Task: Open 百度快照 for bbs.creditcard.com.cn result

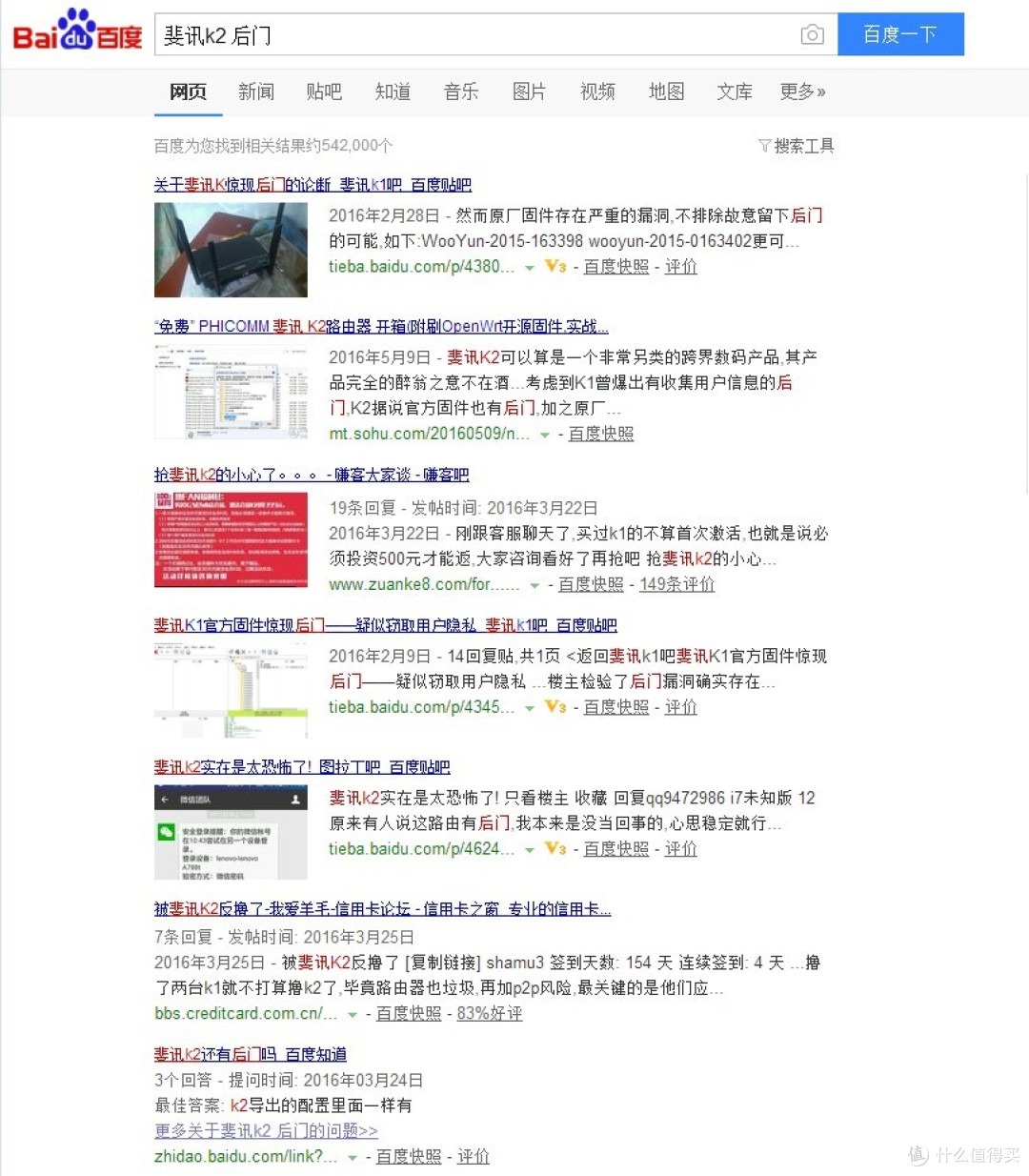Action: click(x=409, y=1014)
